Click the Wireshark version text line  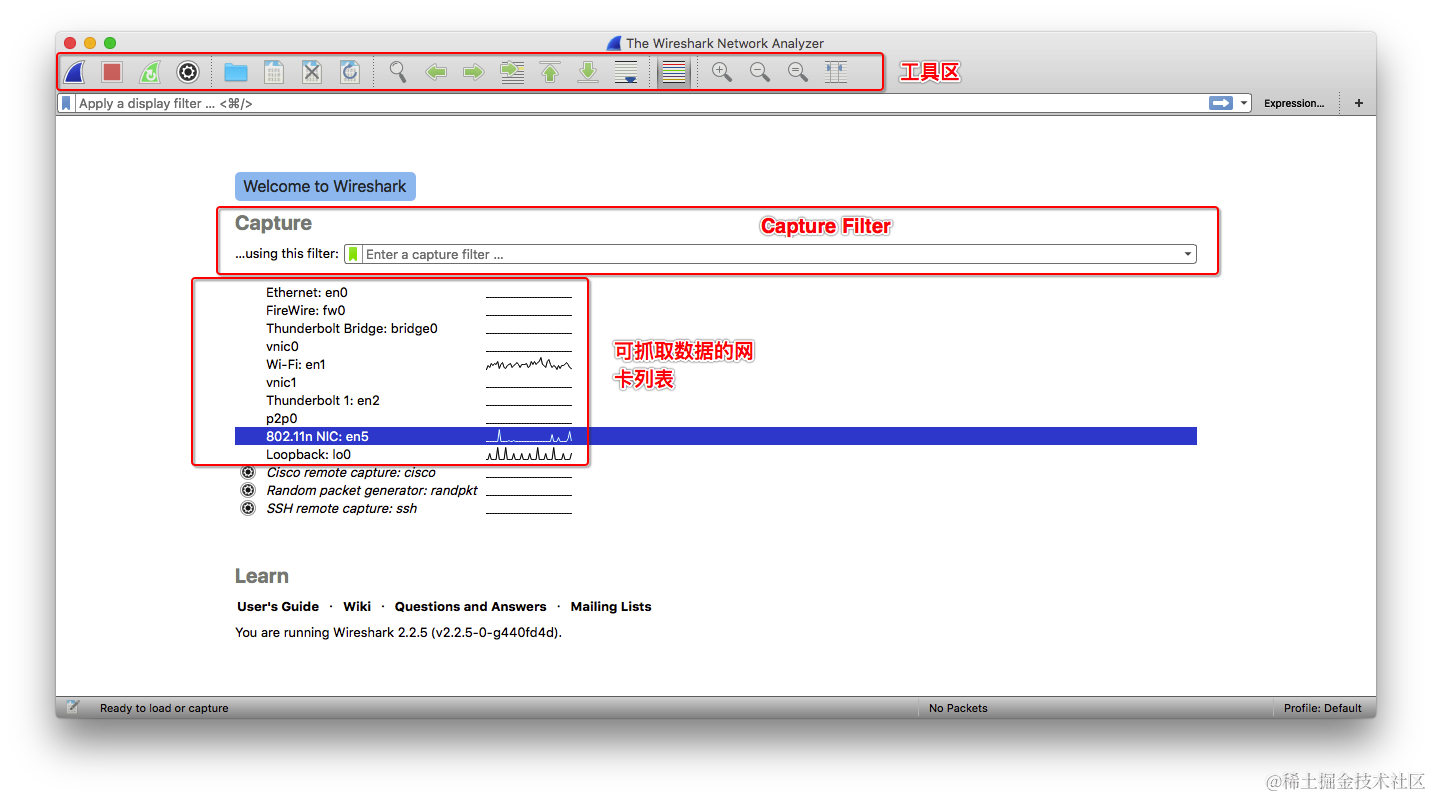click(398, 633)
